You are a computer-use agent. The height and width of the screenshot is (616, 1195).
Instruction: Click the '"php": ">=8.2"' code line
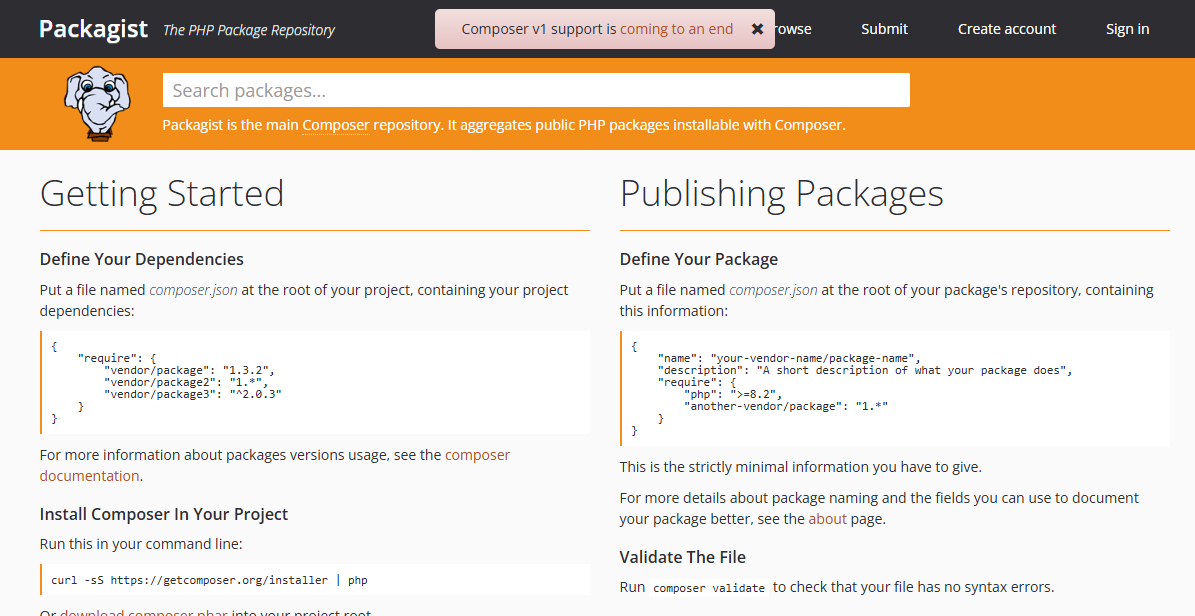(x=733, y=395)
